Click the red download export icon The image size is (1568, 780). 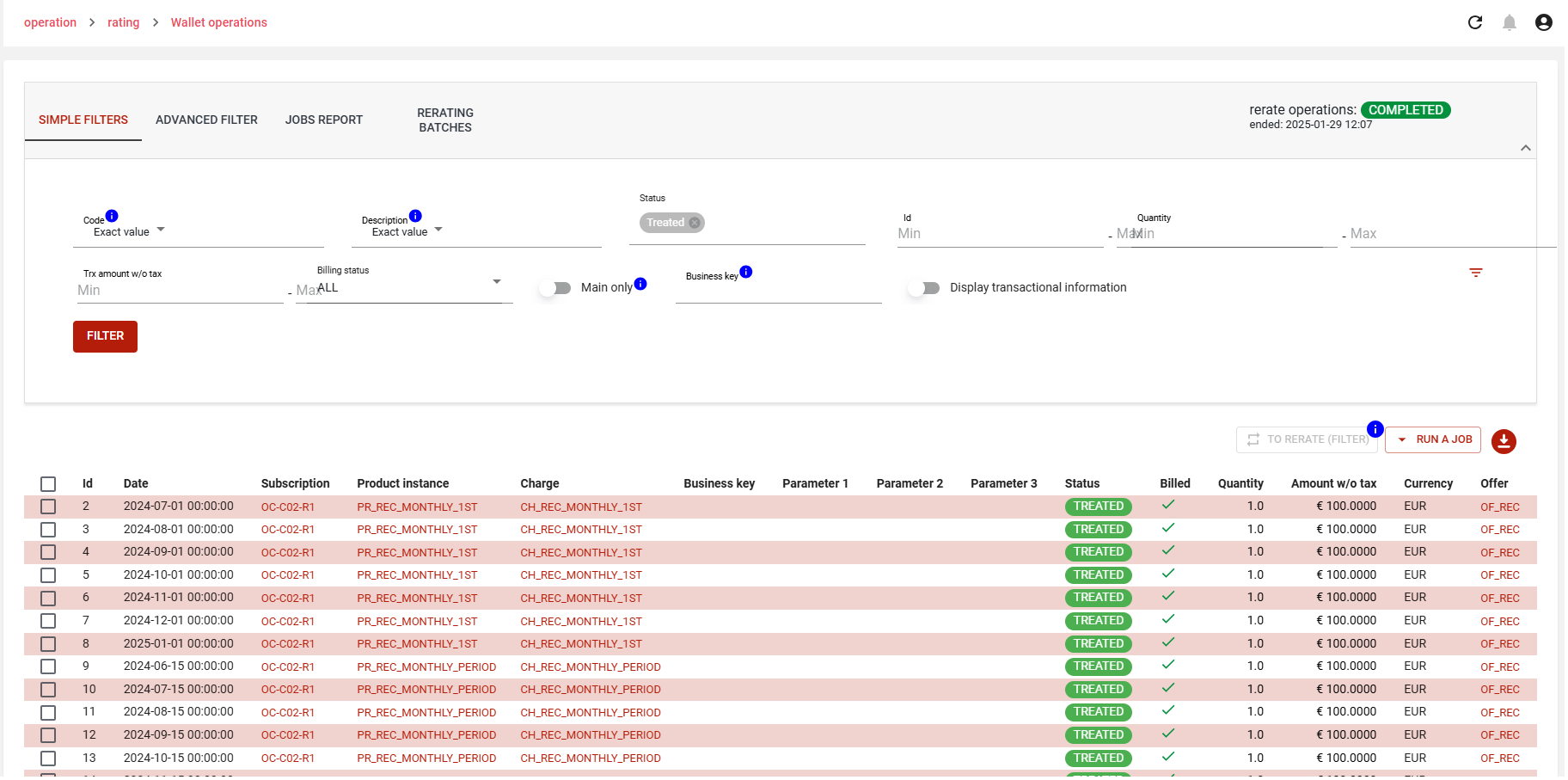(x=1503, y=441)
